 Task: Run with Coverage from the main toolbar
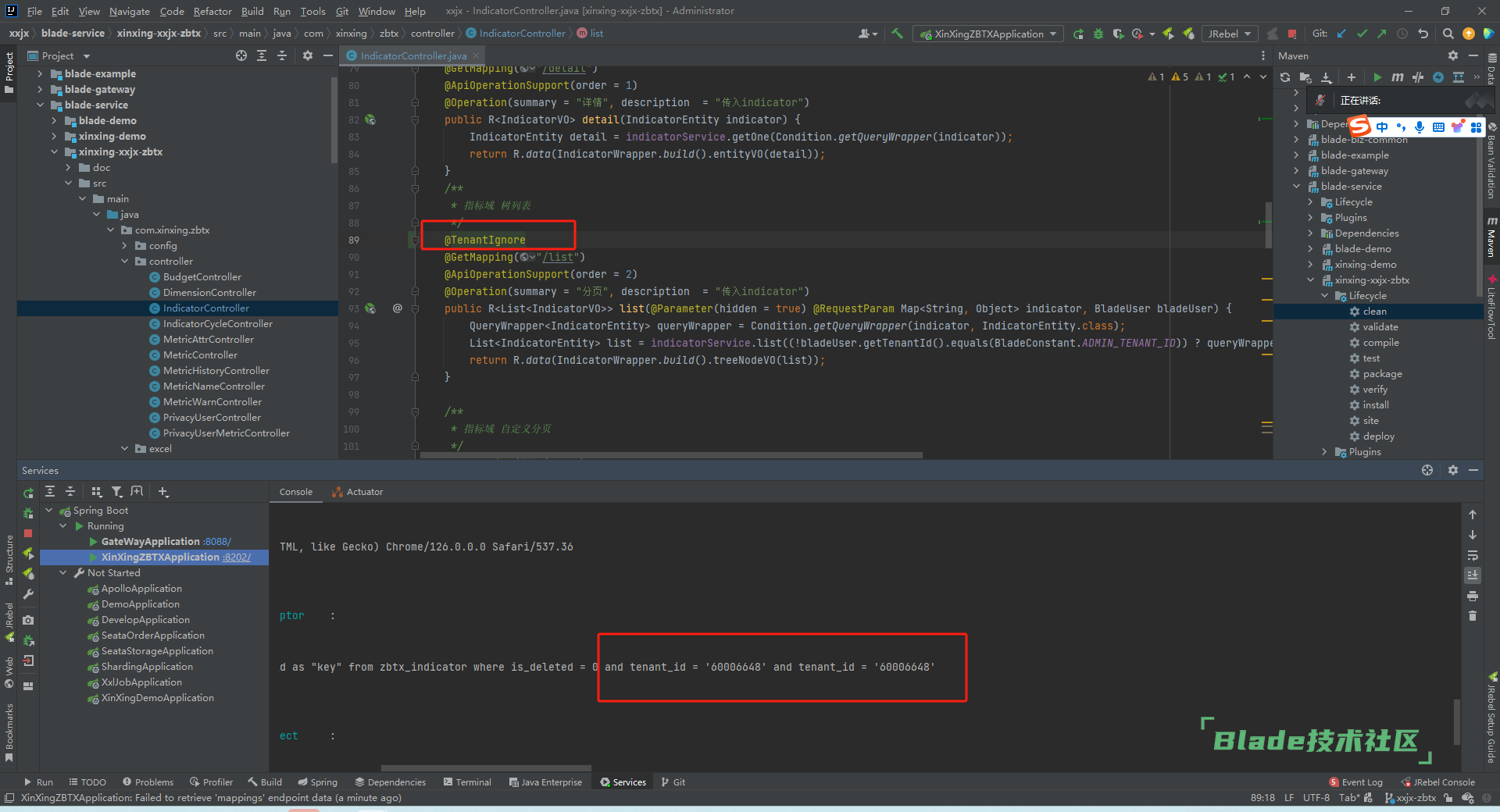click(1118, 34)
